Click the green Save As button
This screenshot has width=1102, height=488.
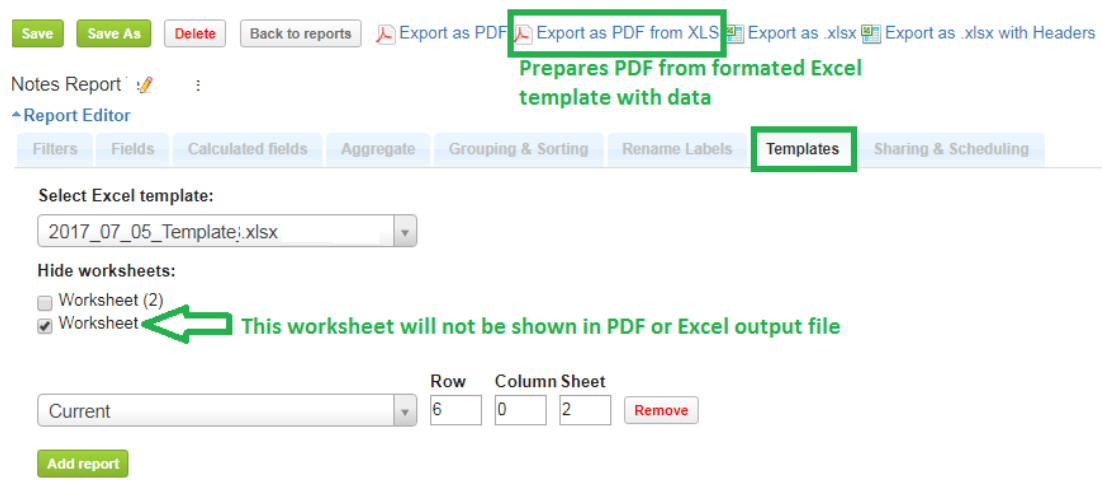114,34
